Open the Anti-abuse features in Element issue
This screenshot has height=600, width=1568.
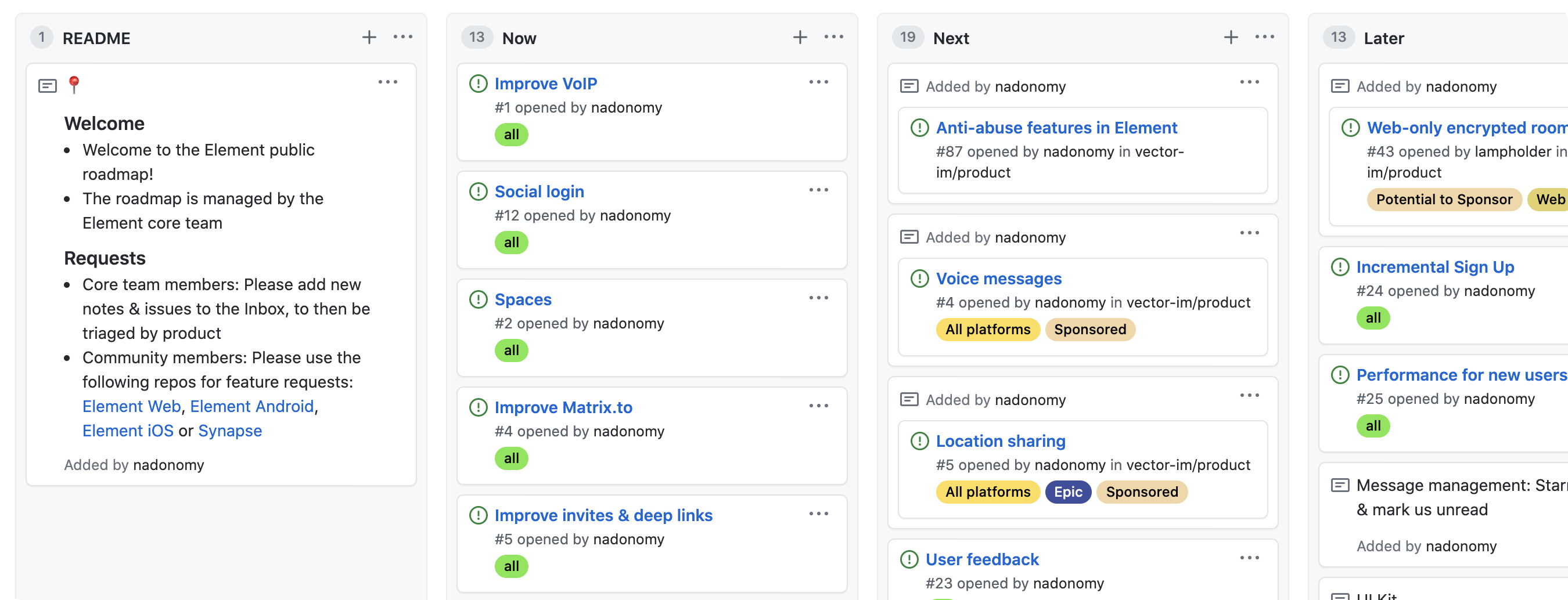(1056, 128)
